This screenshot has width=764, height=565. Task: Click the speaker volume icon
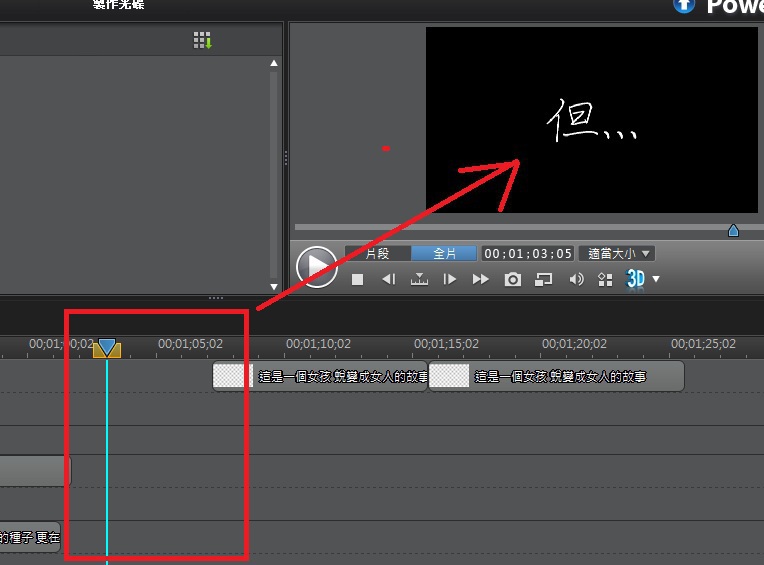pos(576,279)
